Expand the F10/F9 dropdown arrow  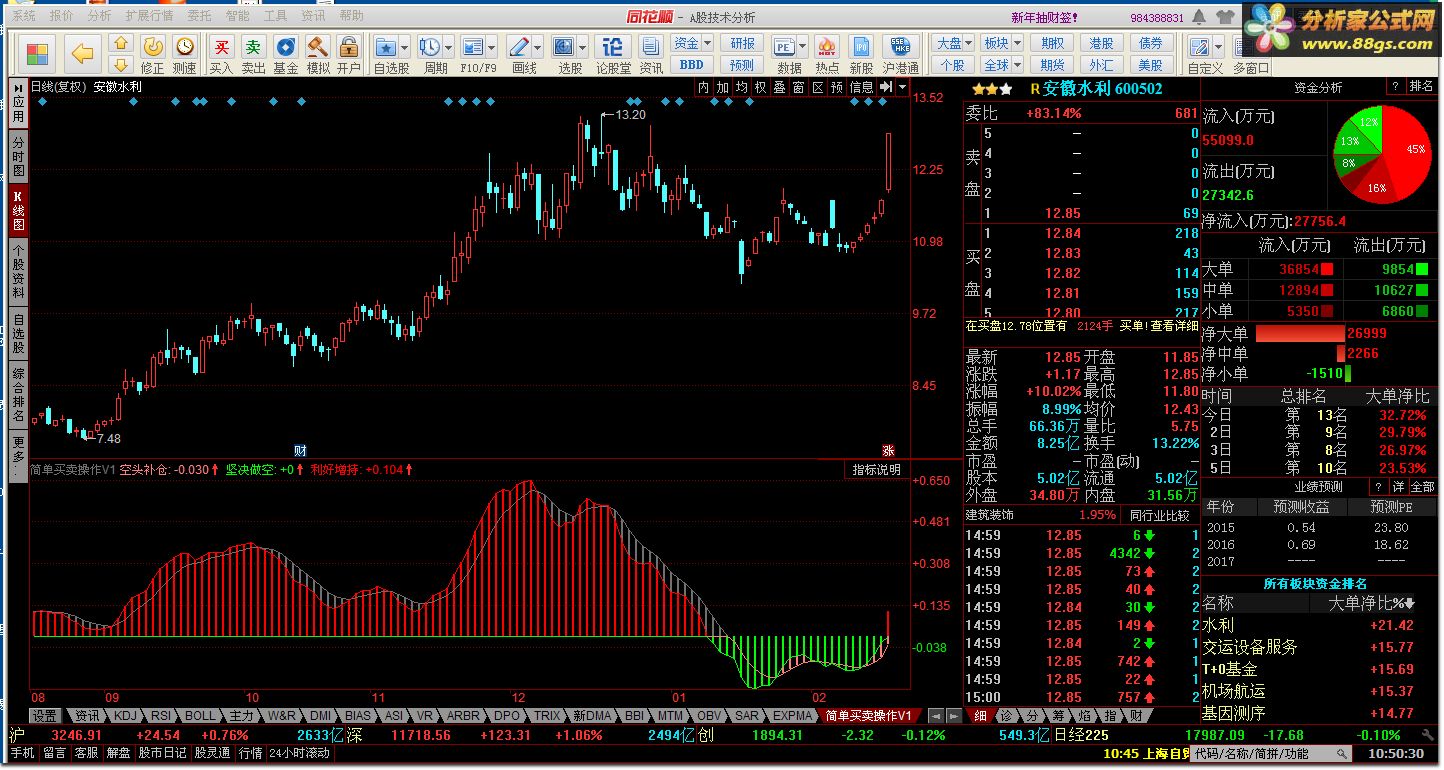point(492,47)
